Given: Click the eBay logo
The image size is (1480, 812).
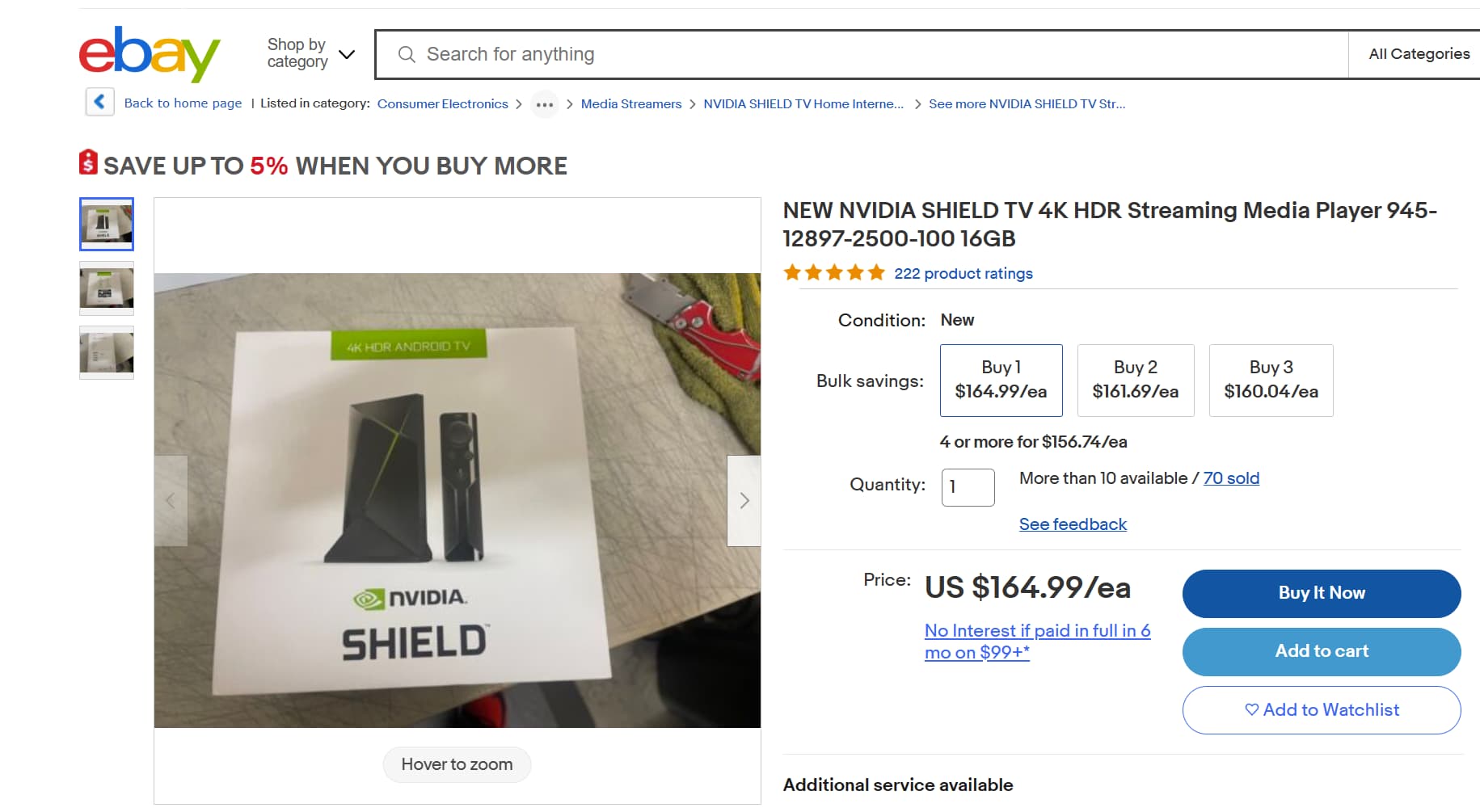Looking at the screenshot, I should click(149, 53).
